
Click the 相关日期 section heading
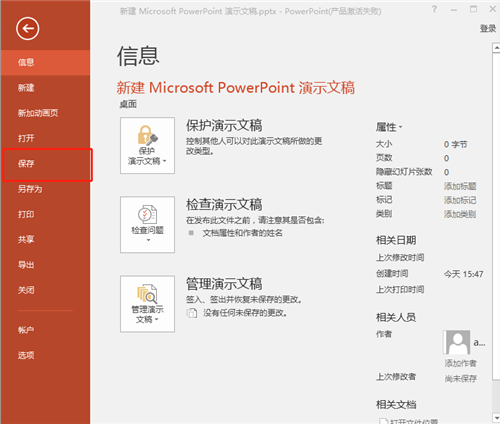click(x=396, y=240)
